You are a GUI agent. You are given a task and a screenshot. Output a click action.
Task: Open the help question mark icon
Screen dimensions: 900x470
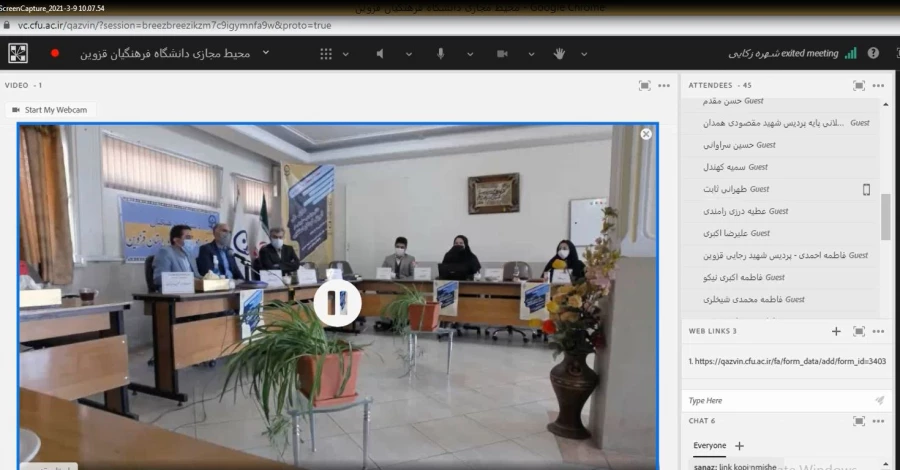coord(873,53)
